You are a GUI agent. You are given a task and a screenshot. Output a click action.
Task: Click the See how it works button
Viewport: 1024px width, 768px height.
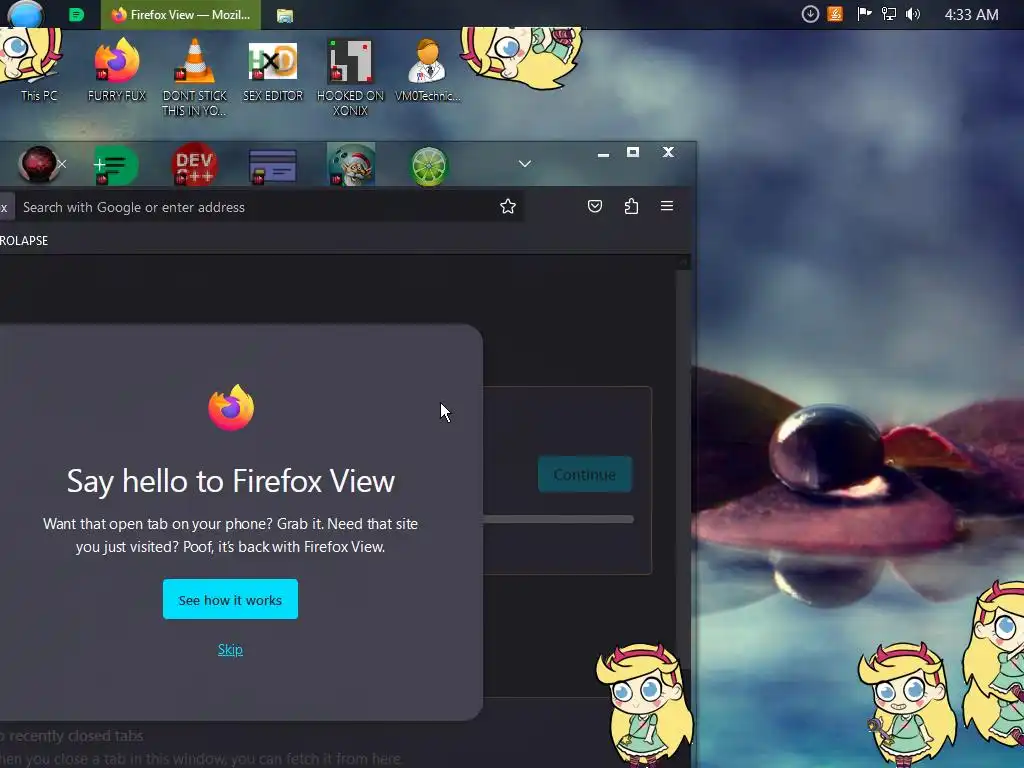pyautogui.click(x=230, y=599)
